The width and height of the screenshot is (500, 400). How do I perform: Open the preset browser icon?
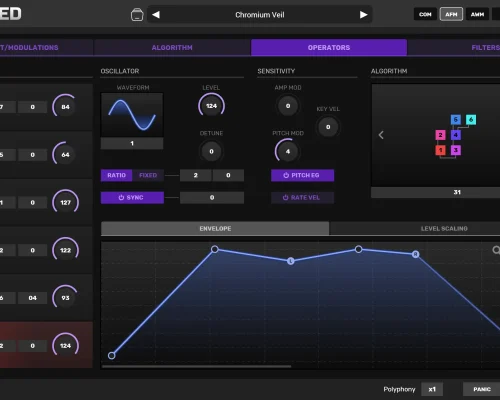point(137,15)
